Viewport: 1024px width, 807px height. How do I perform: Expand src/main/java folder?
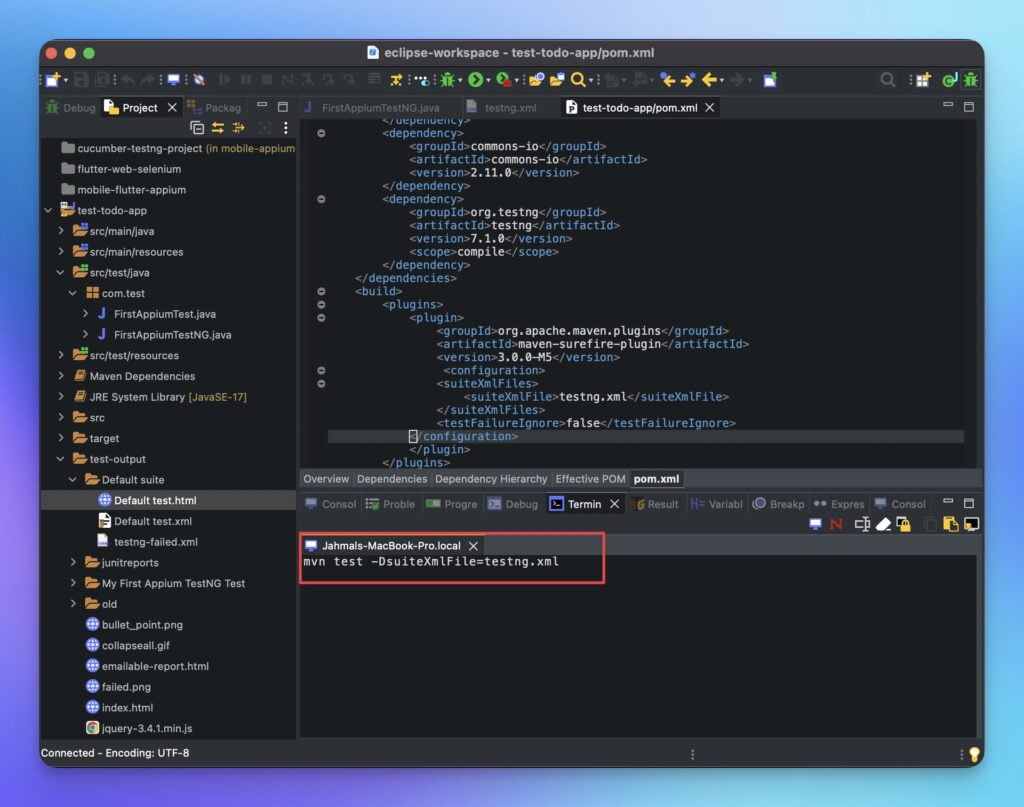[61, 231]
